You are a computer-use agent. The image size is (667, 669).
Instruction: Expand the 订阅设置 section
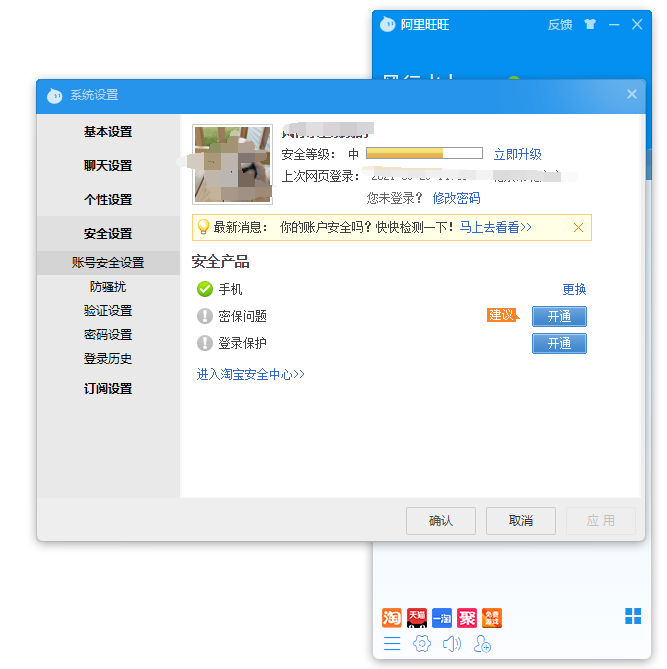click(x=108, y=389)
